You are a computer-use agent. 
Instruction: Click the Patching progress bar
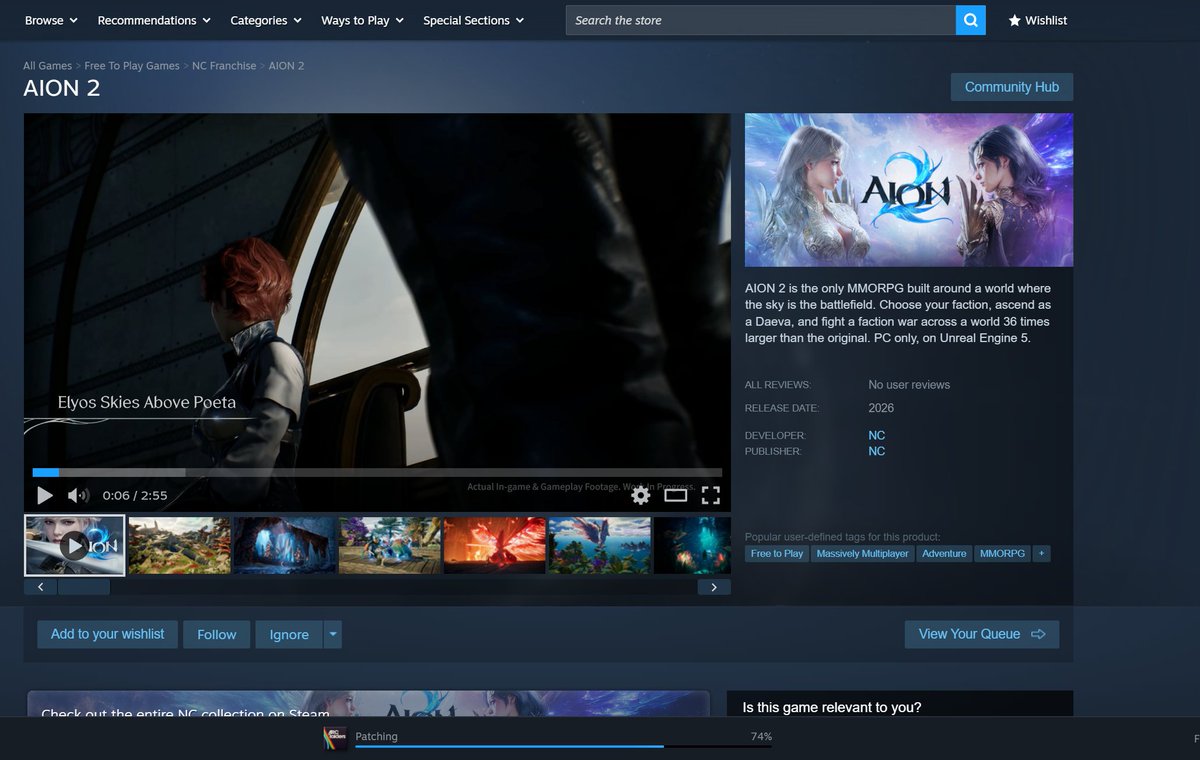(563, 746)
